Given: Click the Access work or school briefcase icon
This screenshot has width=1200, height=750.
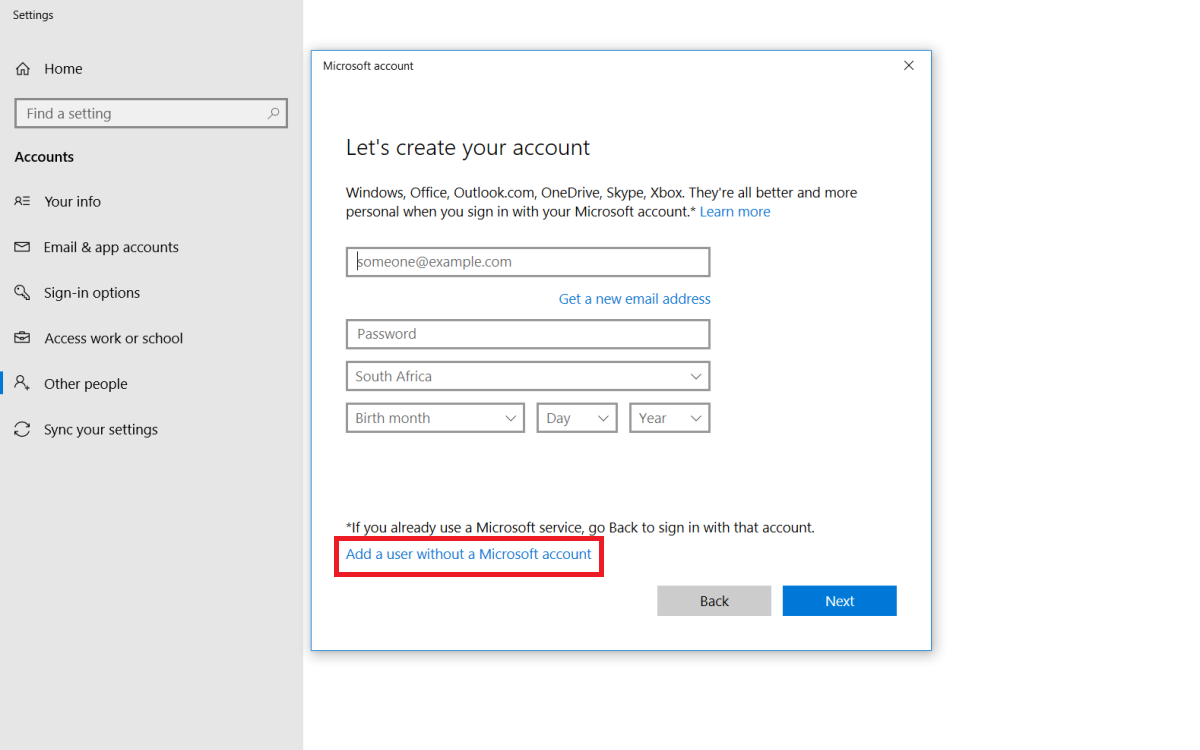Looking at the screenshot, I should click(22, 338).
